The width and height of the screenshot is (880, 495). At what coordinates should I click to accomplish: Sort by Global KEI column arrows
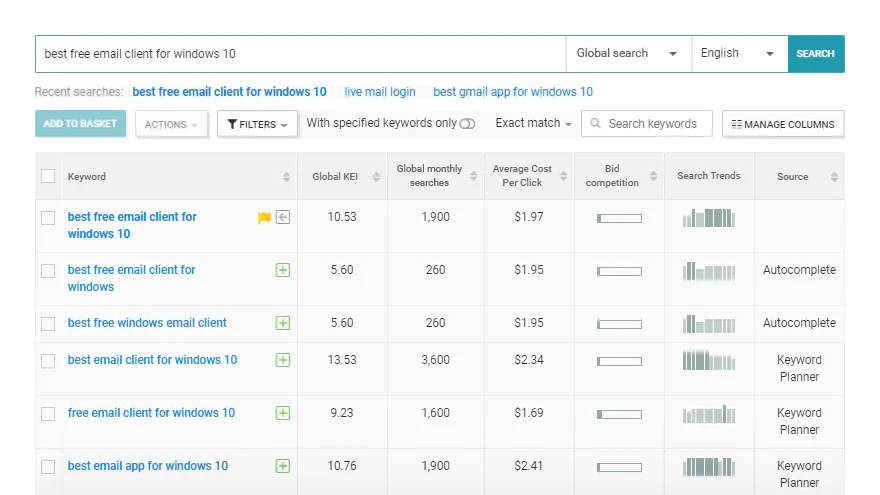pyautogui.click(x=376, y=177)
